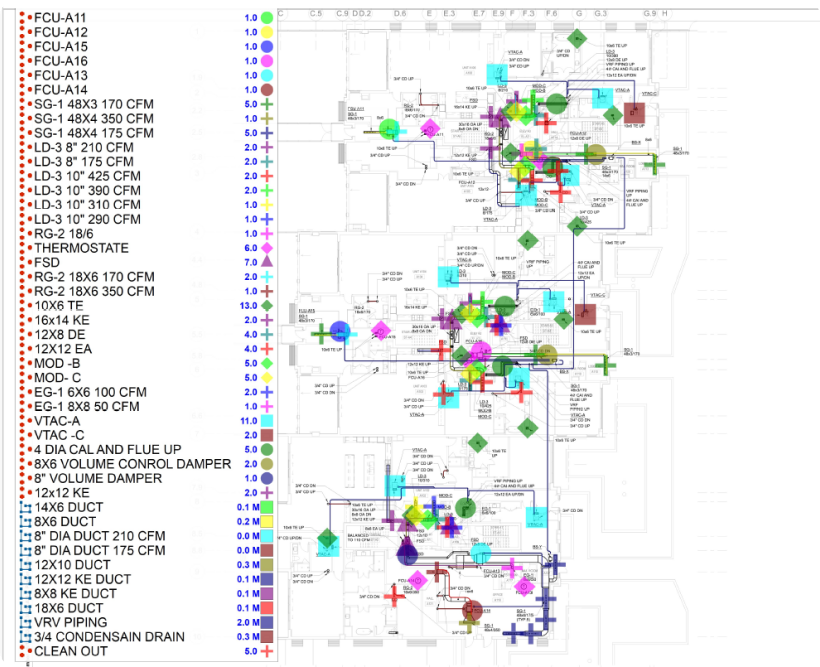
Task: Click the purple triangle symbol beside FSD
Action: (268, 262)
